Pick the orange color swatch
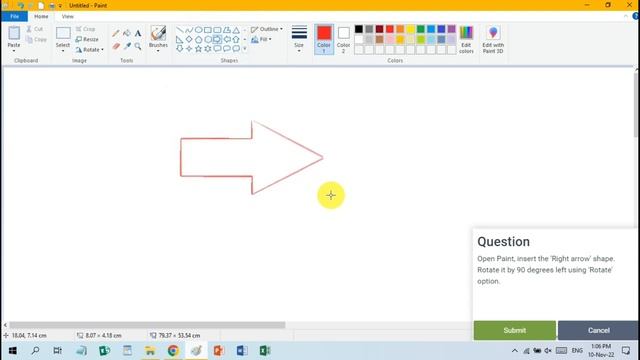640x360 pixels. (x=400, y=29)
